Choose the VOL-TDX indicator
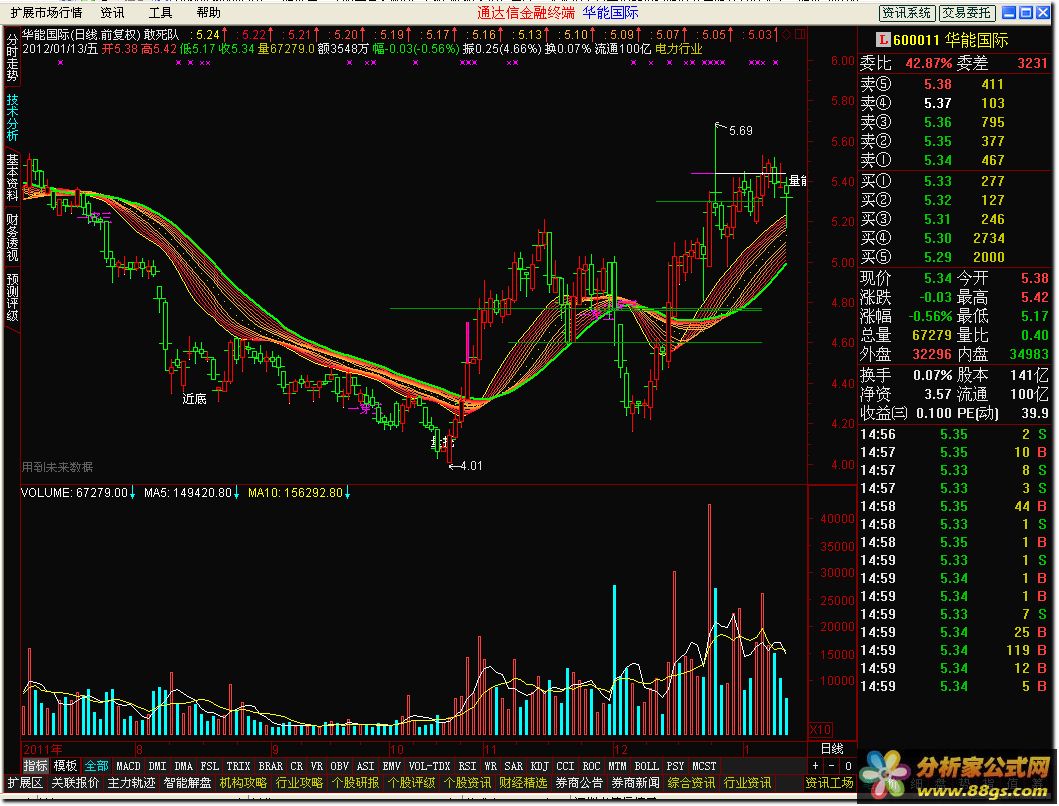1059x806 pixels. [430, 766]
